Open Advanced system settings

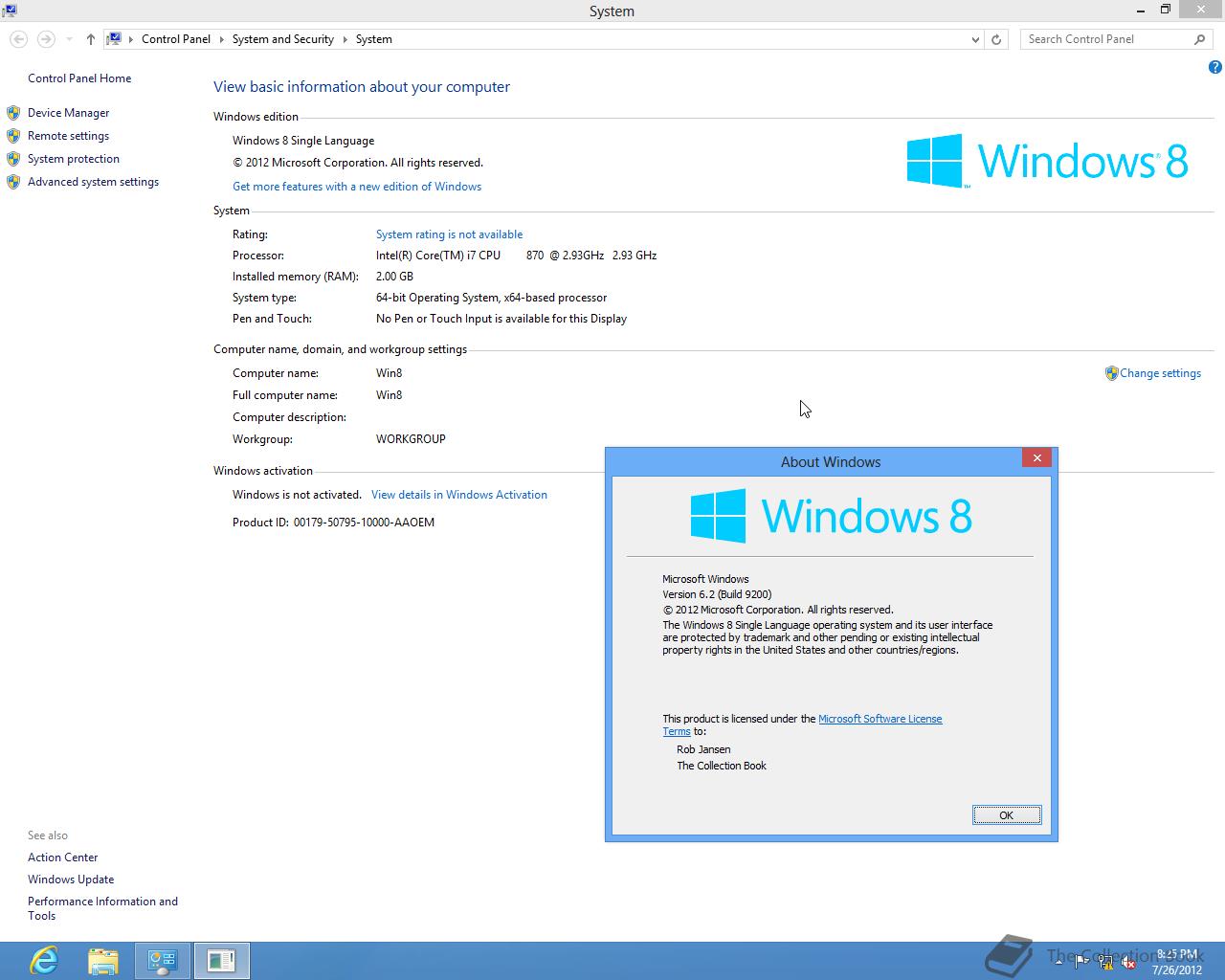93,182
